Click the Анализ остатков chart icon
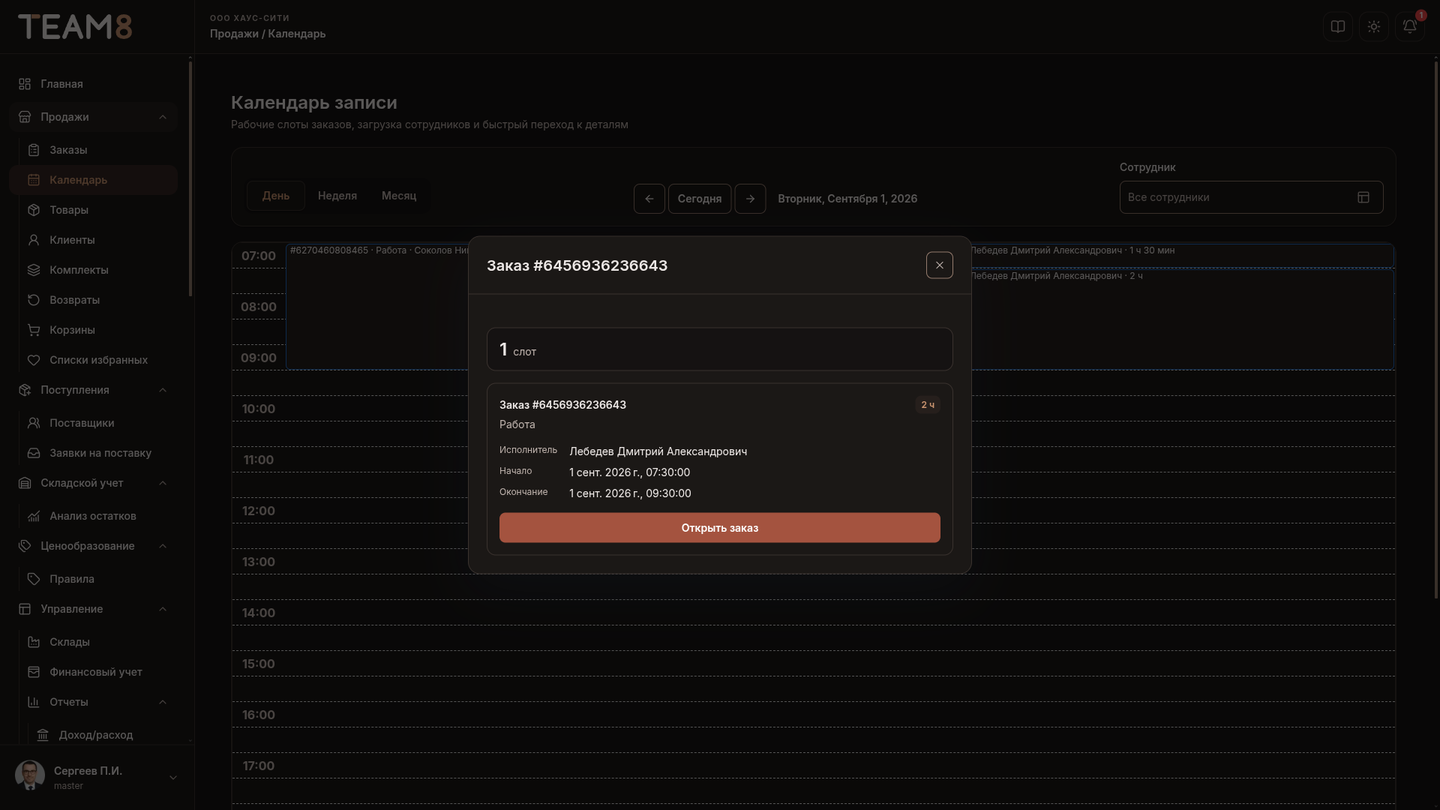The width and height of the screenshot is (1440, 810). 34,516
